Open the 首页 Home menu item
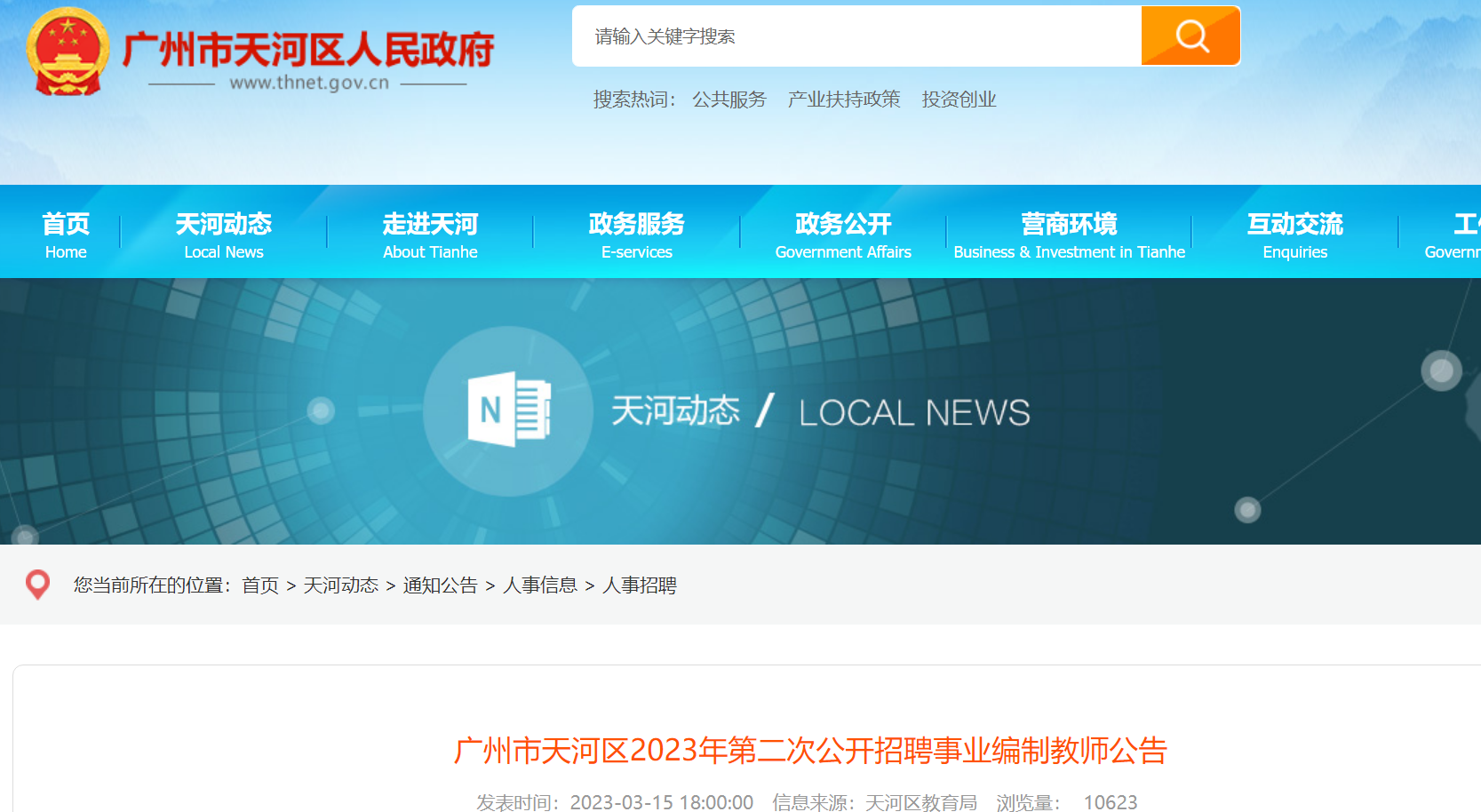 pyautogui.click(x=66, y=235)
